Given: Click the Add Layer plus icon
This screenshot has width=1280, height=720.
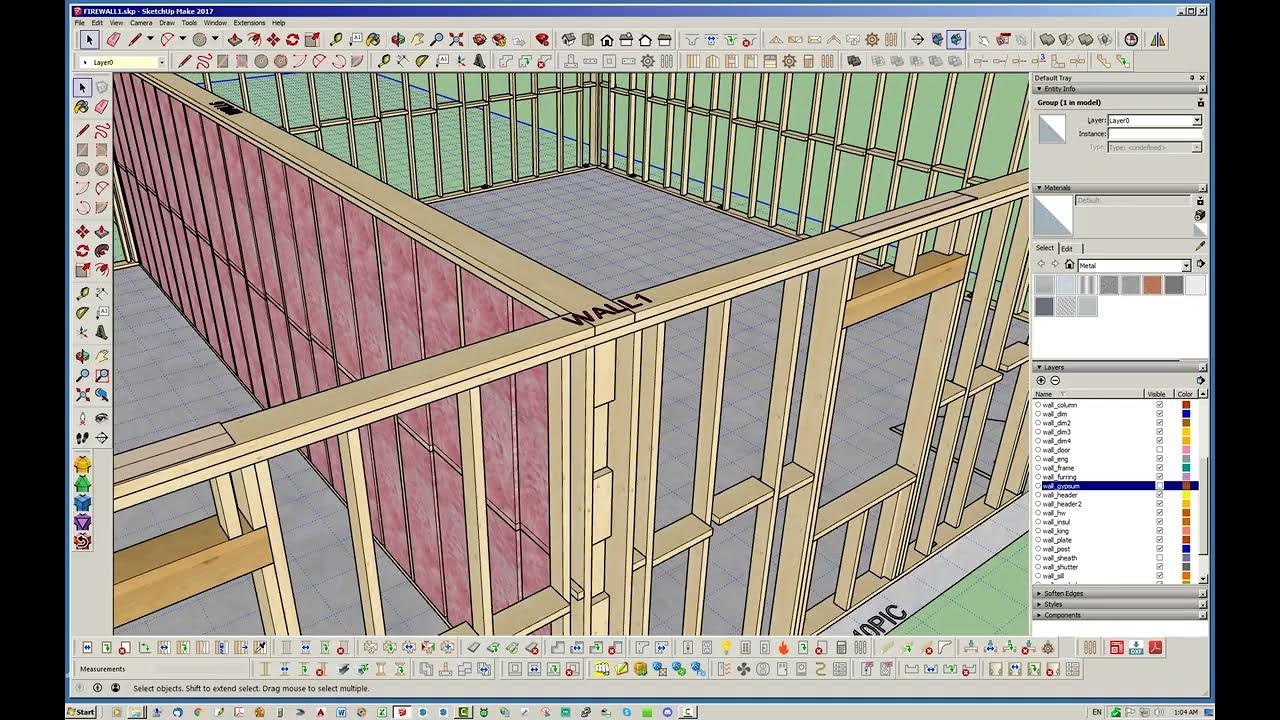Looking at the screenshot, I should coord(1041,380).
